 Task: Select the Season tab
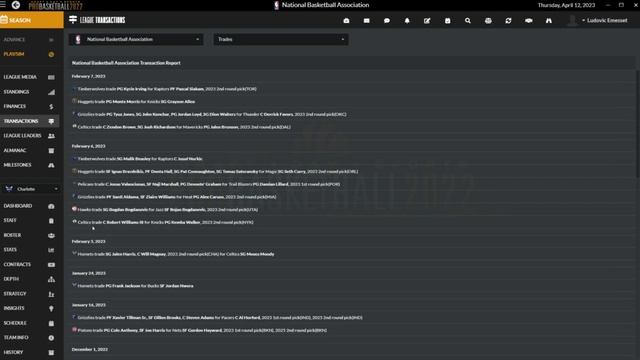32,20
